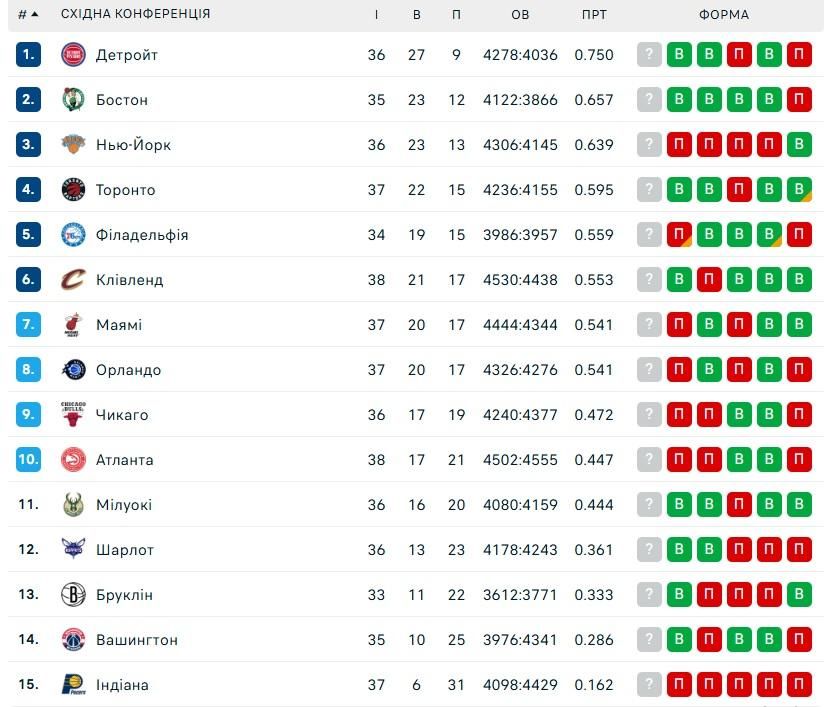829x707 pixels.
Task: Sort table by the # rank column
Action: coord(27,15)
